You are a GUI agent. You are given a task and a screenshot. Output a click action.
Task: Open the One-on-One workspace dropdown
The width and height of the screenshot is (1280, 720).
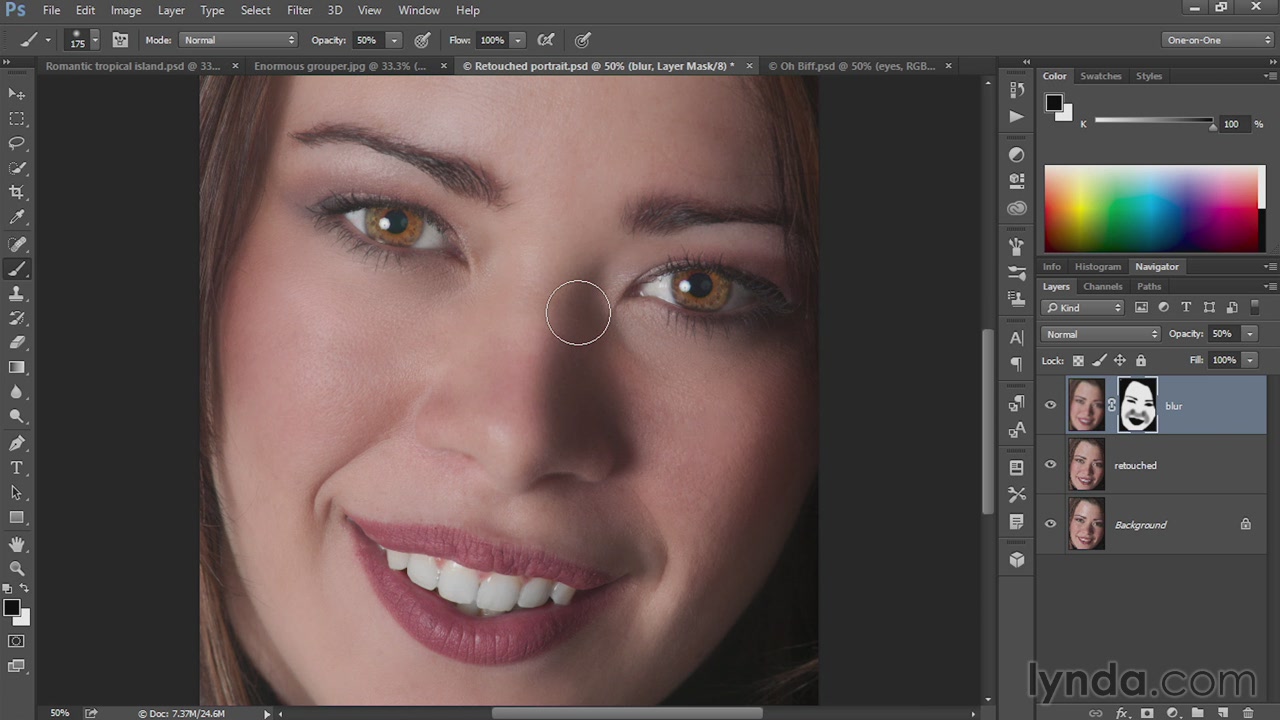pos(1219,40)
